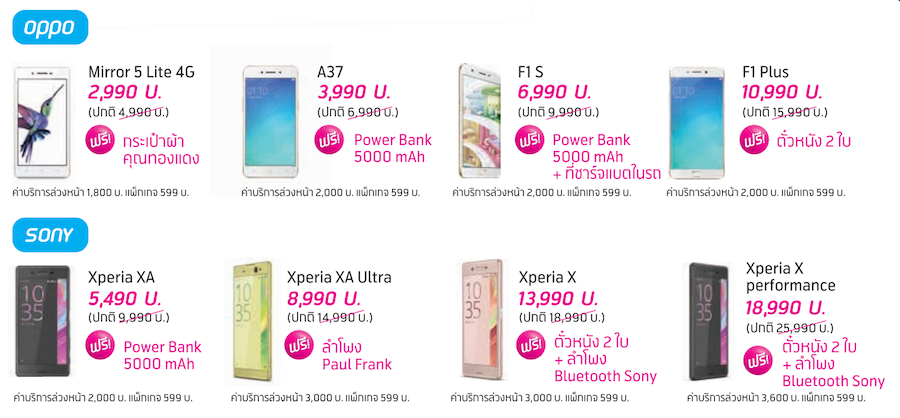Click the pink free badge beside Xperia X performance
Screen dimensions: 900x418
(x=759, y=359)
